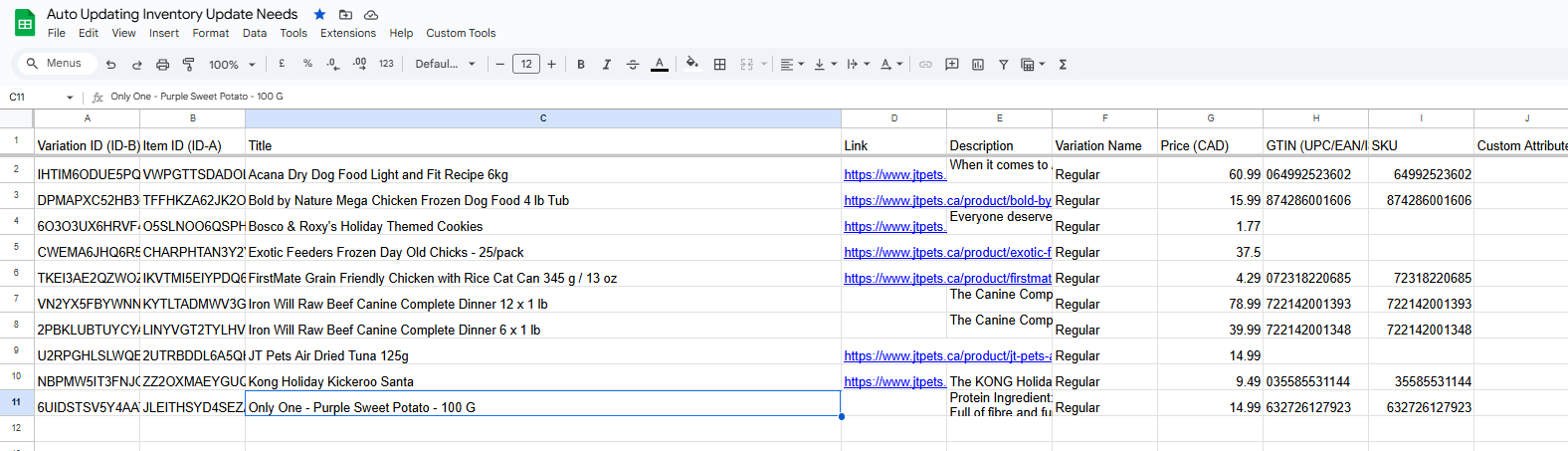Open Functions sigma menu
Viewport: 1568px width, 451px height.
(x=1063, y=64)
